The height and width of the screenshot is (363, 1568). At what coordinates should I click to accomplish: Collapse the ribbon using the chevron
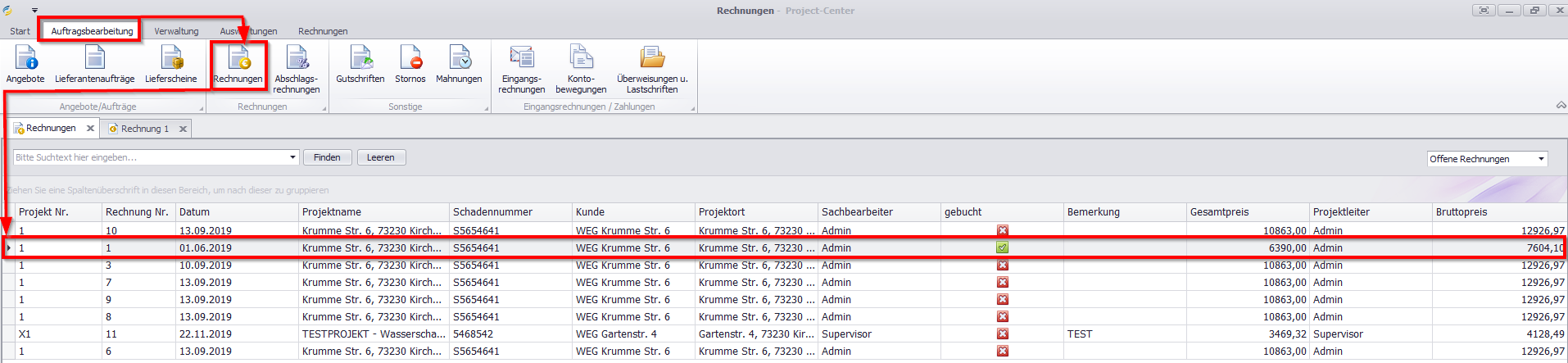1561,106
